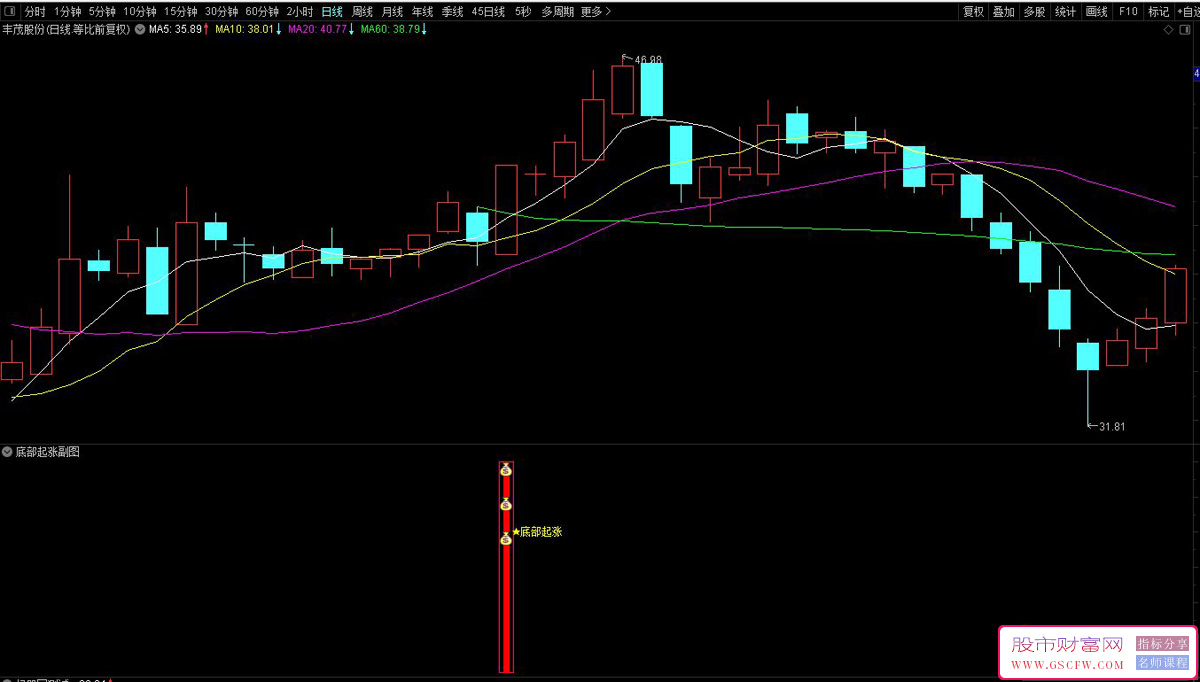Activate the 画线 drawing tool

tap(1097, 12)
